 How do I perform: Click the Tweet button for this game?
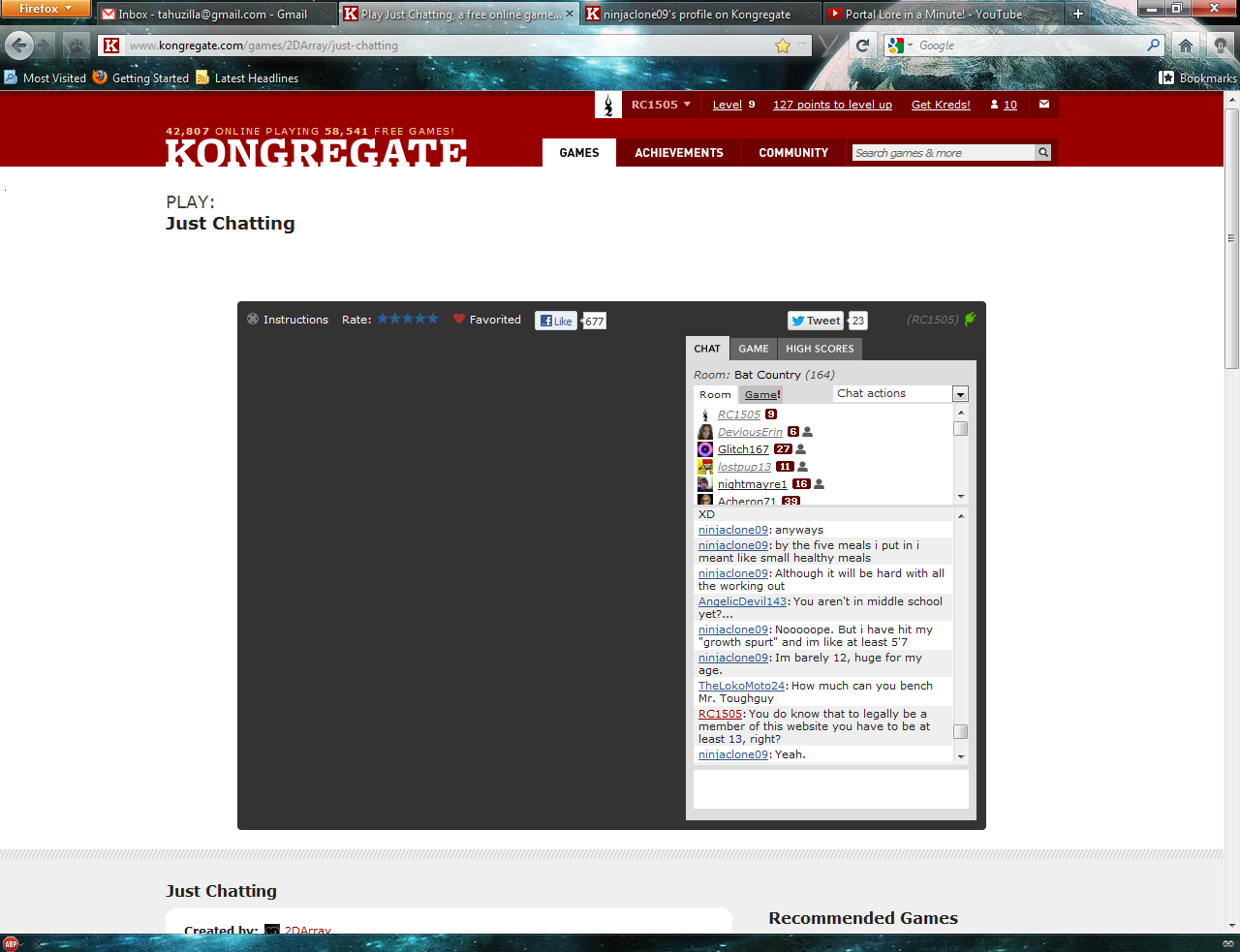click(816, 320)
